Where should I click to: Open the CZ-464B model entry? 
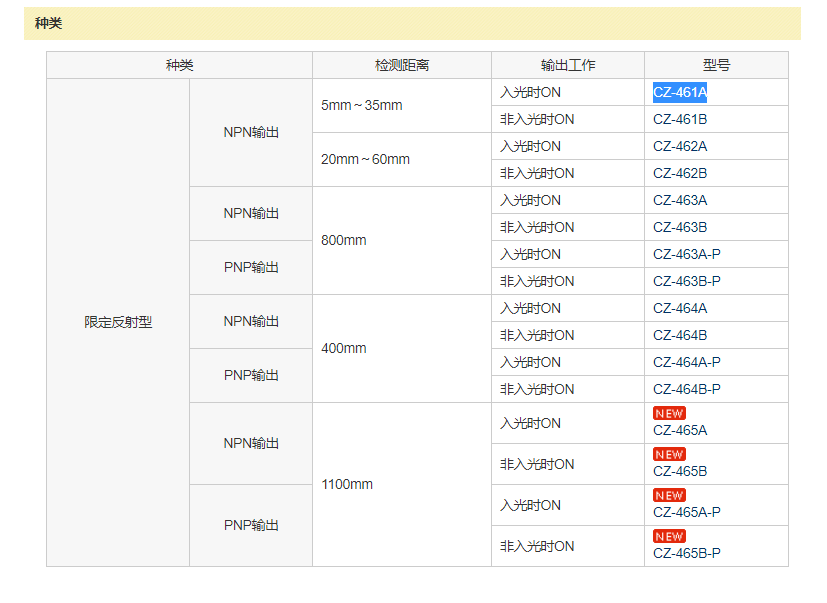pyautogui.click(x=680, y=335)
